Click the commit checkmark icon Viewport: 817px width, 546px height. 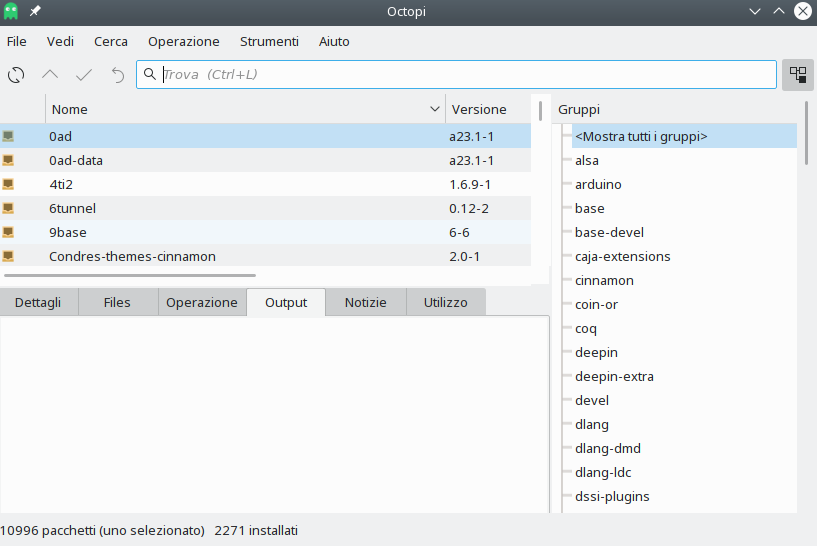pyautogui.click(x=84, y=75)
